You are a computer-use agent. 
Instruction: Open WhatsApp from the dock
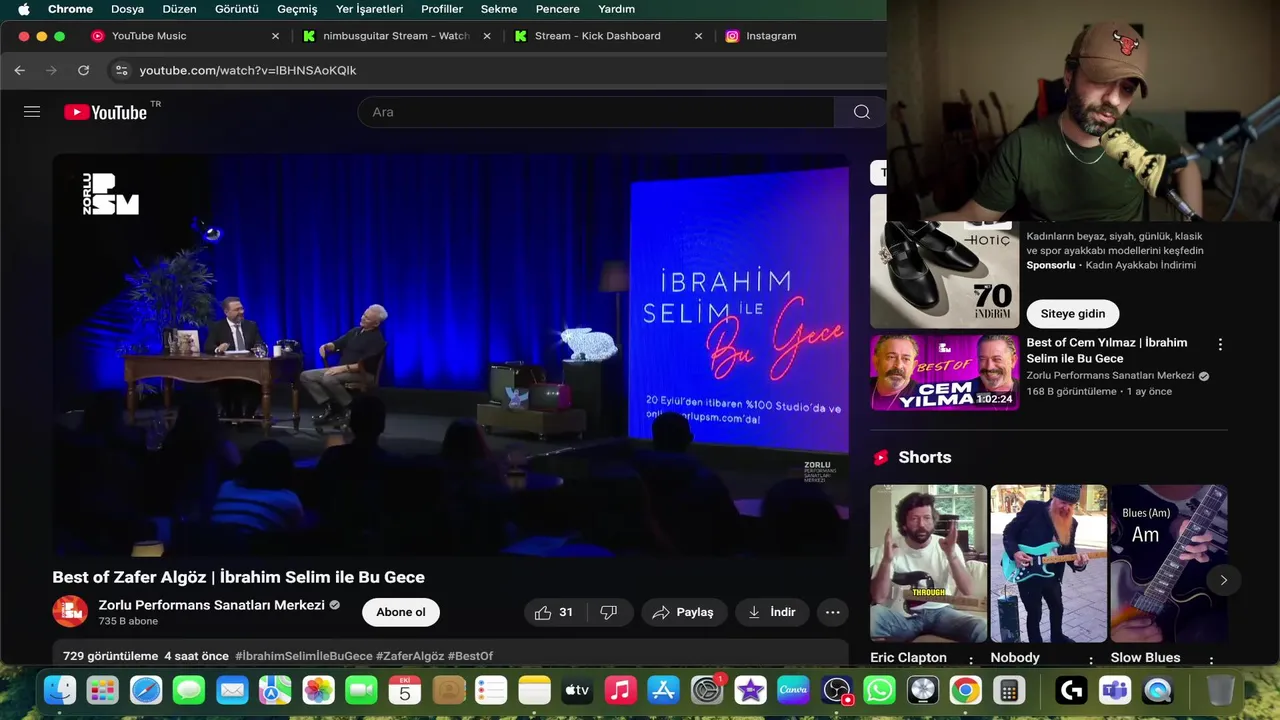pyautogui.click(x=880, y=690)
